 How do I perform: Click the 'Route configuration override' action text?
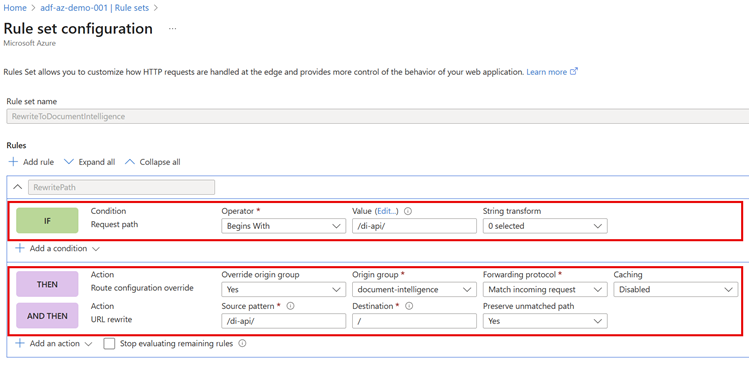[141, 288]
